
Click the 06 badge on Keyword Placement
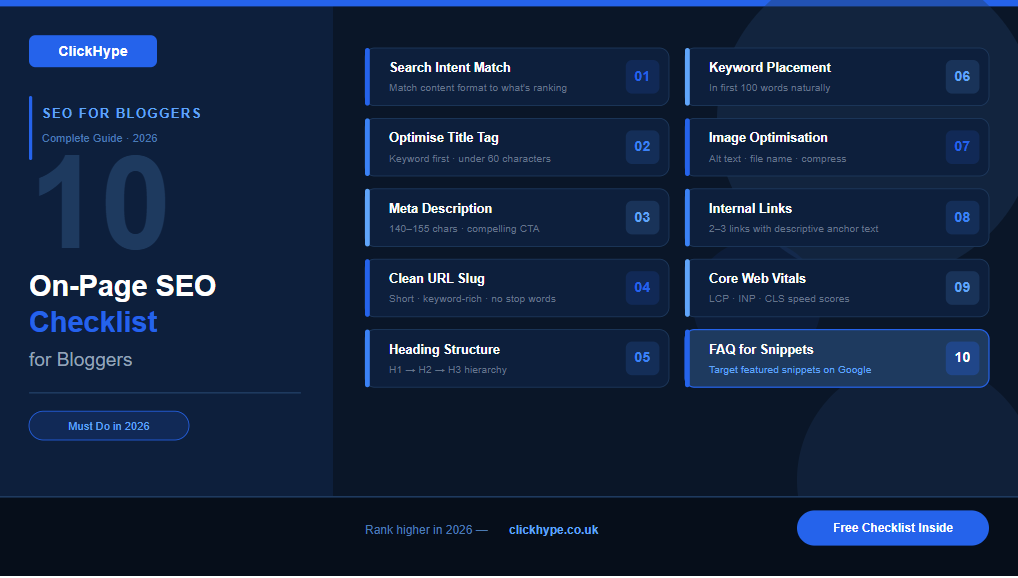click(x=961, y=76)
